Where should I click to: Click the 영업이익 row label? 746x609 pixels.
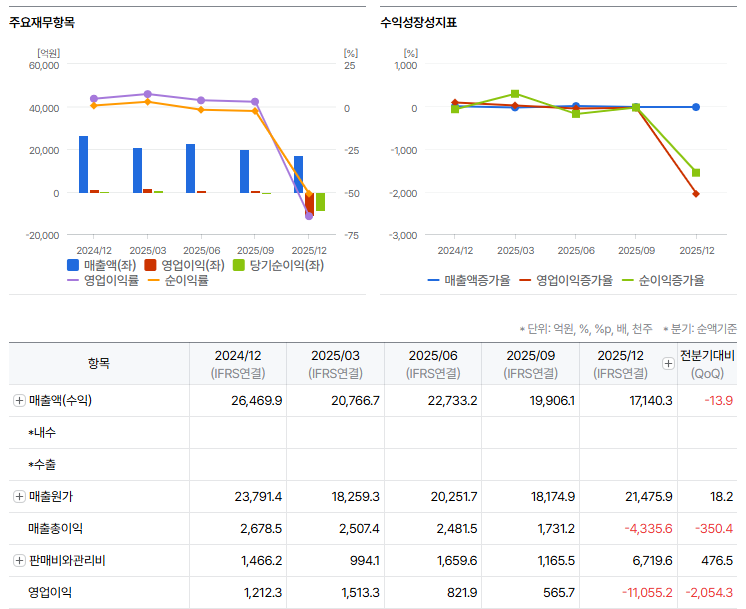point(50,592)
